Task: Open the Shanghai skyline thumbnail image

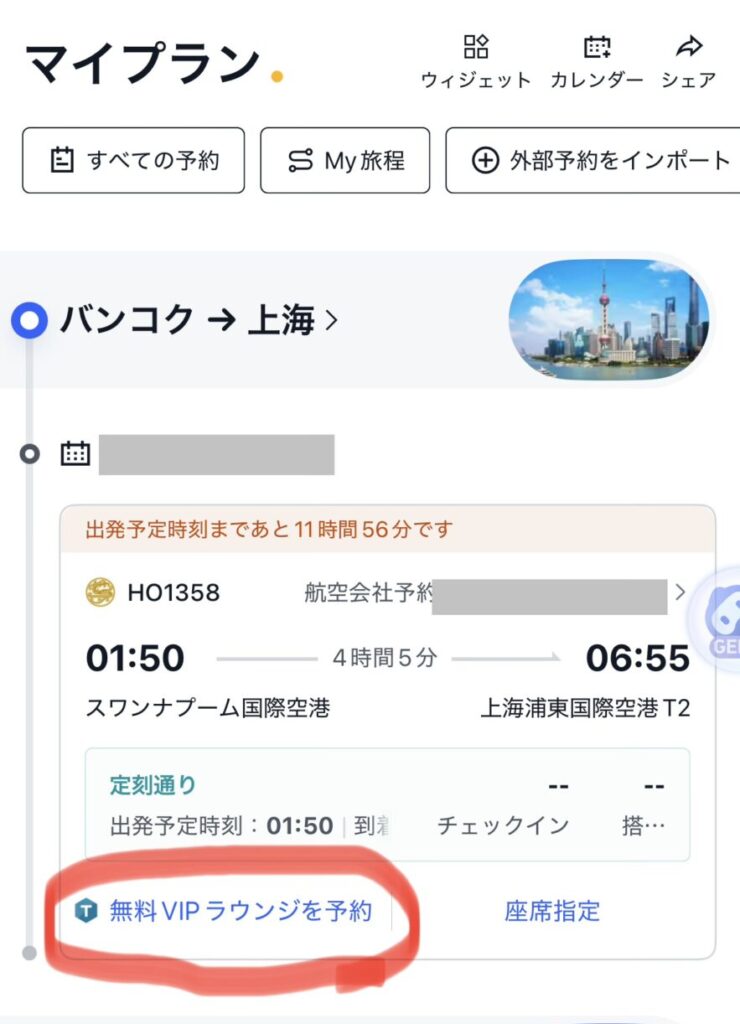Action: pos(609,320)
